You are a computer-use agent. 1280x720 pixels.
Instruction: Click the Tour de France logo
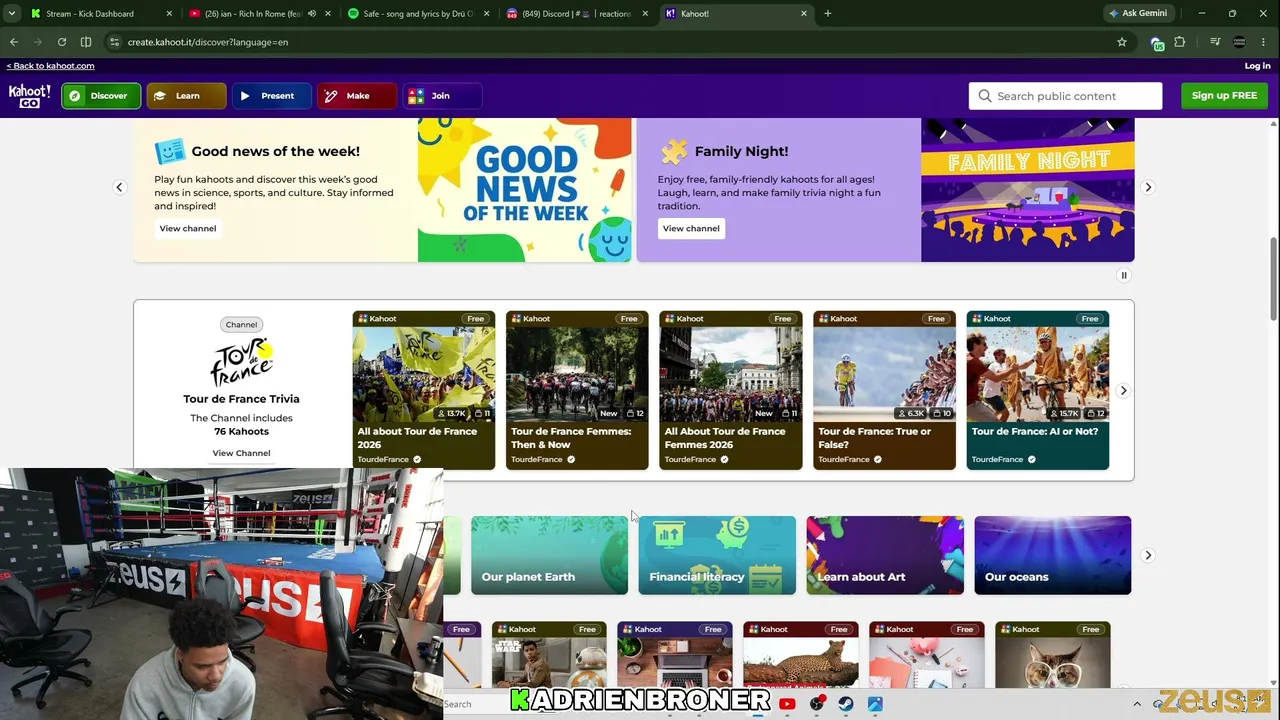241,362
